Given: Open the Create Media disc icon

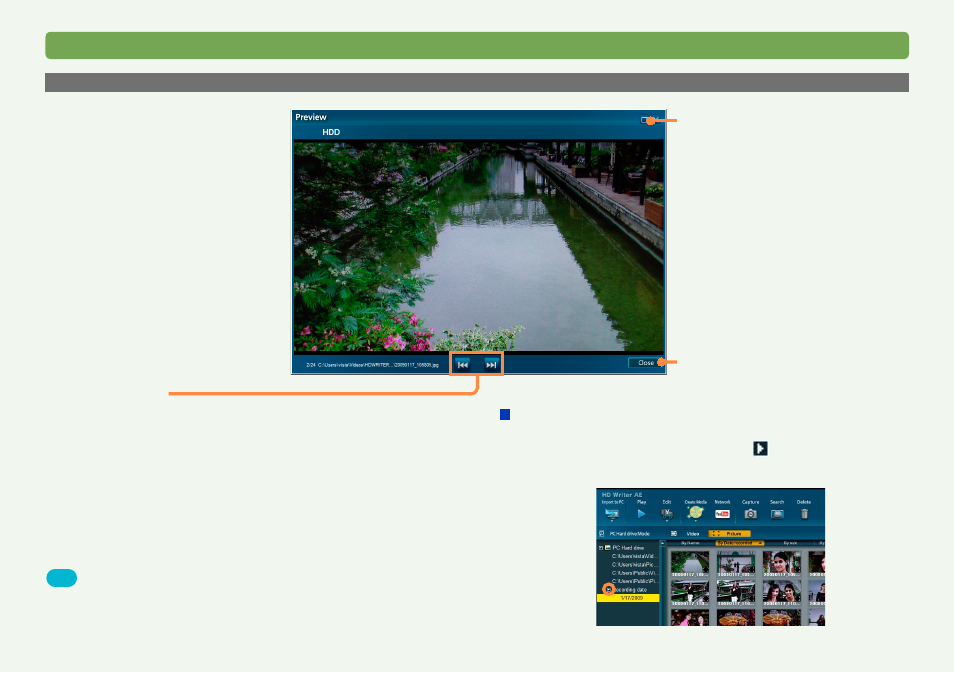Looking at the screenshot, I should [x=695, y=514].
